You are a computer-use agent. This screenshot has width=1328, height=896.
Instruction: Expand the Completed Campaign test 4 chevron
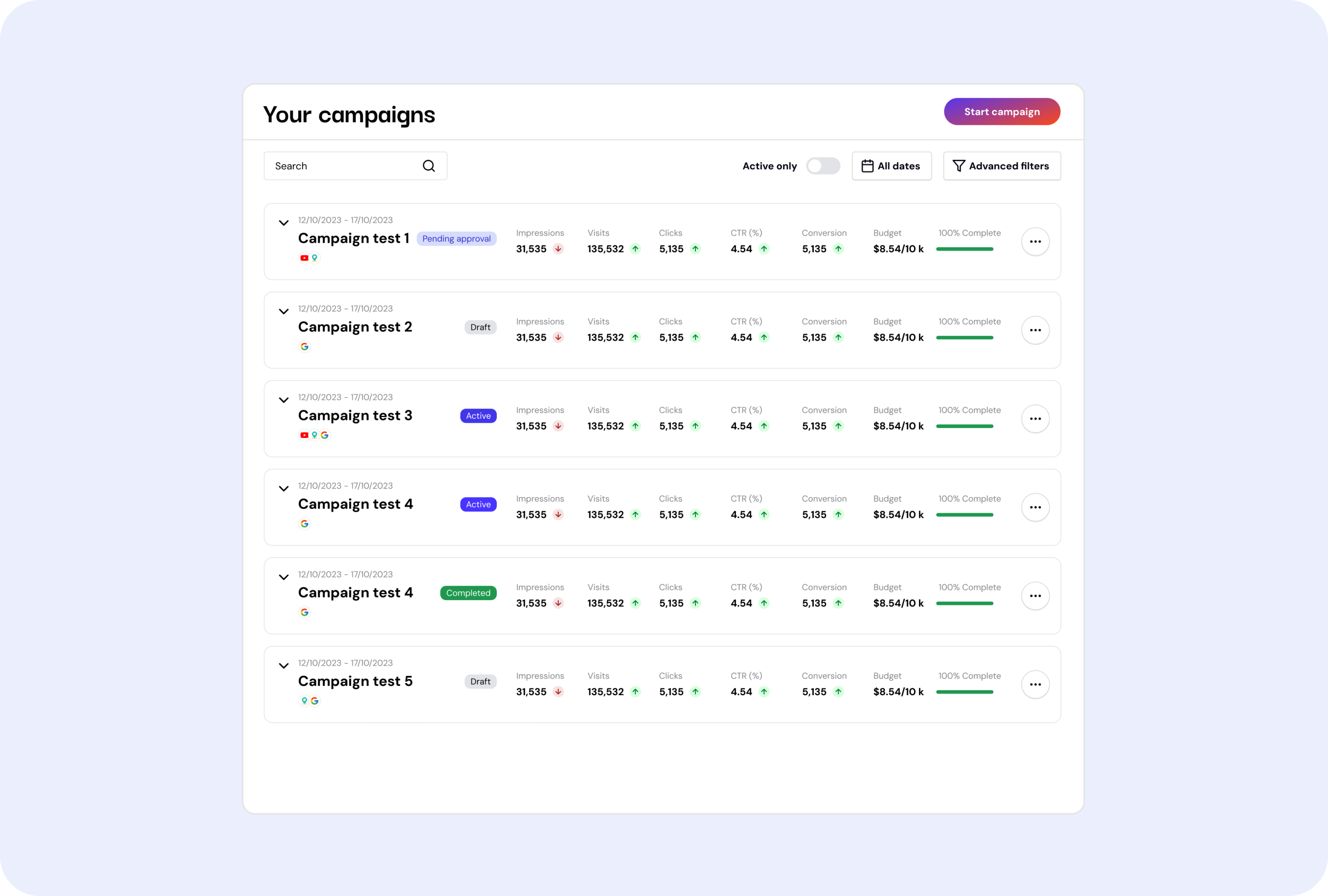(x=283, y=577)
